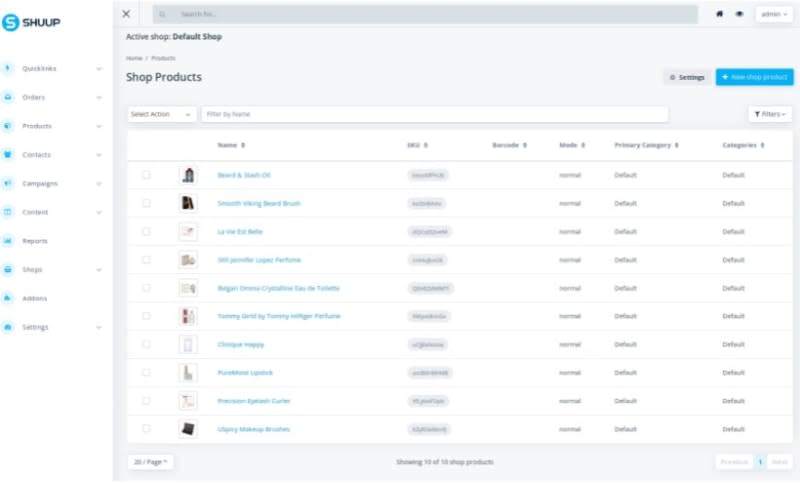Close the sidebar with the X icon
Viewport: 800px width, 483px height.
126,14
